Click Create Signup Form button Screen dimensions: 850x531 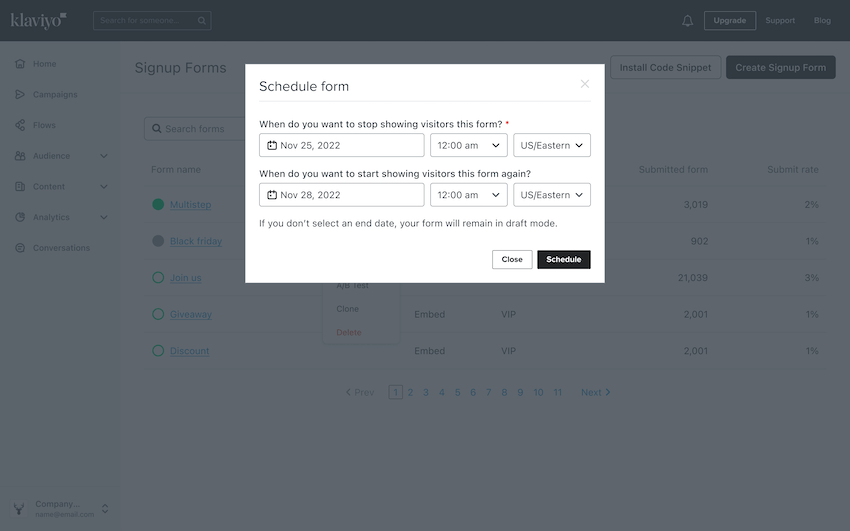tap(781, 67)
